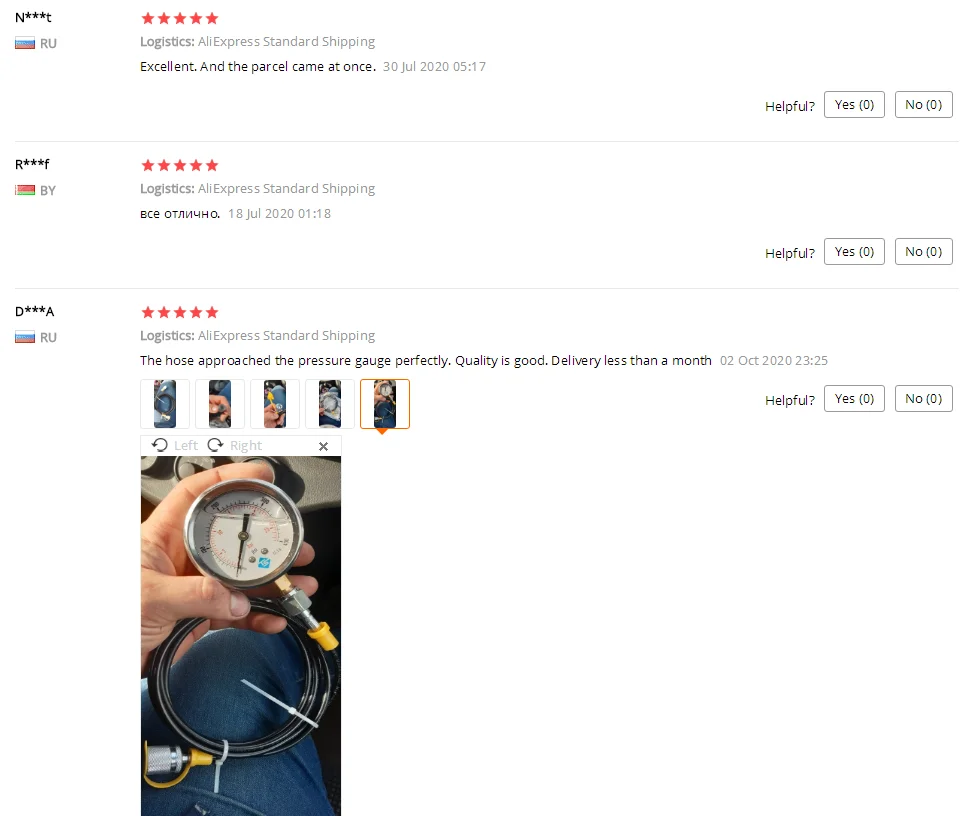Vote Yes on D***A's review

[x=854, y=399]
